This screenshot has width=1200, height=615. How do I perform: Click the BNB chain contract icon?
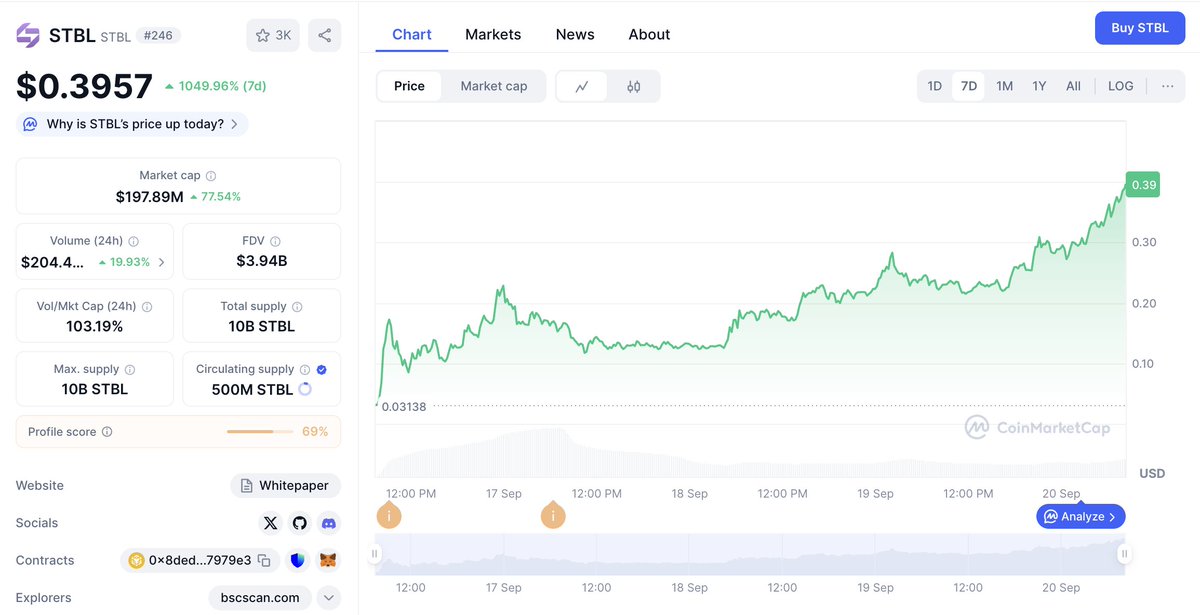(137, 560)
